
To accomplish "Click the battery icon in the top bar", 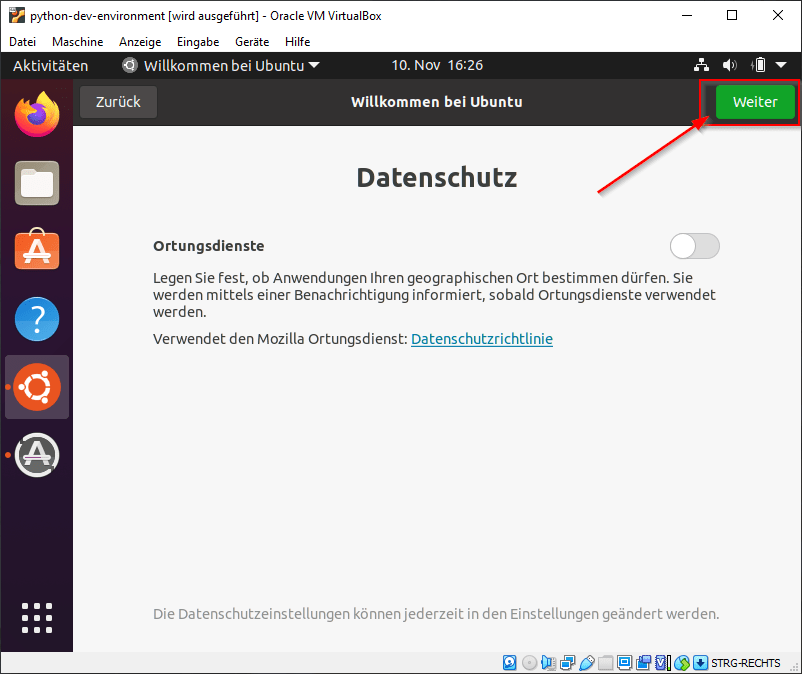I will [757, 64].
